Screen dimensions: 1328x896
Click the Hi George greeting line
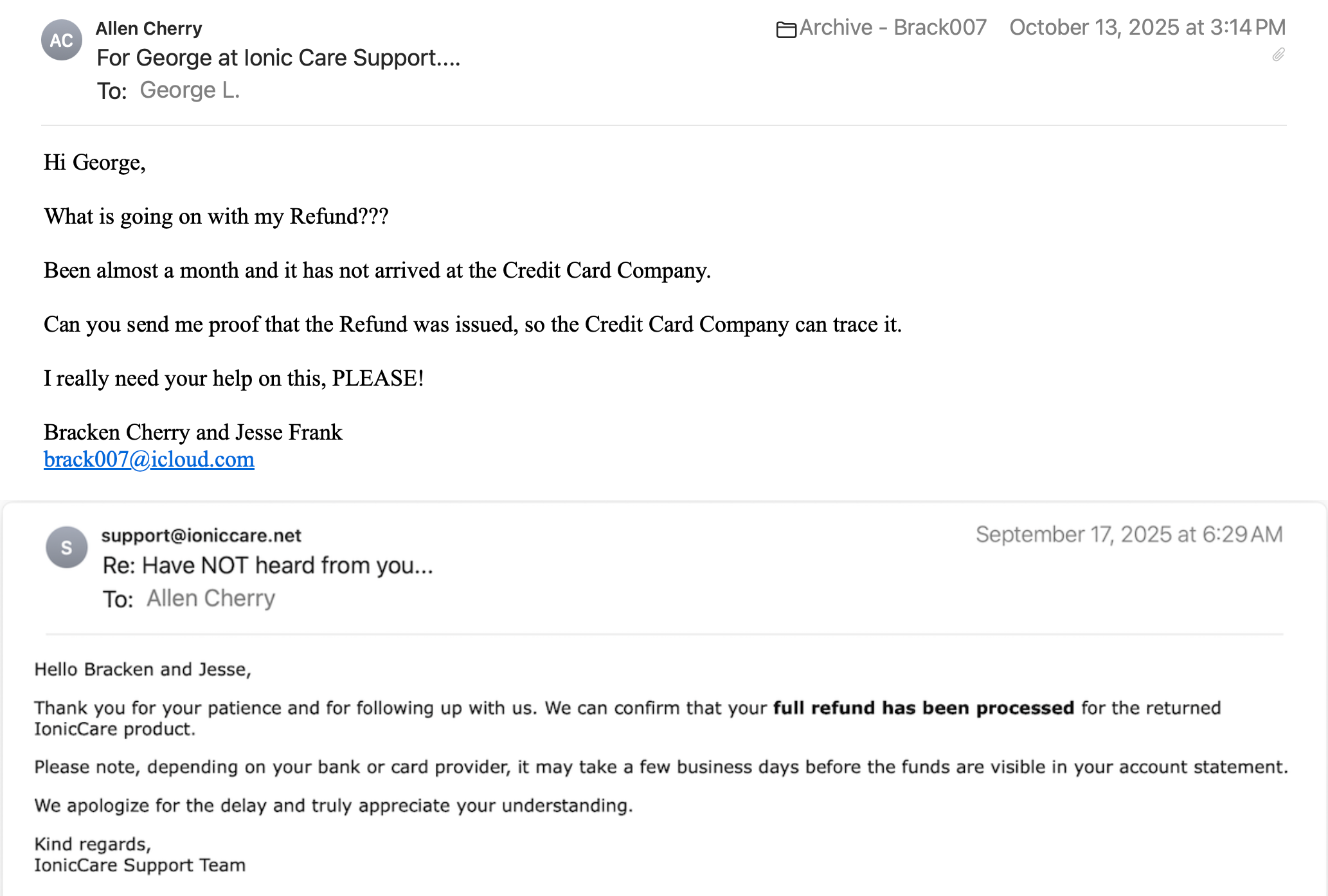click(94, 163)
